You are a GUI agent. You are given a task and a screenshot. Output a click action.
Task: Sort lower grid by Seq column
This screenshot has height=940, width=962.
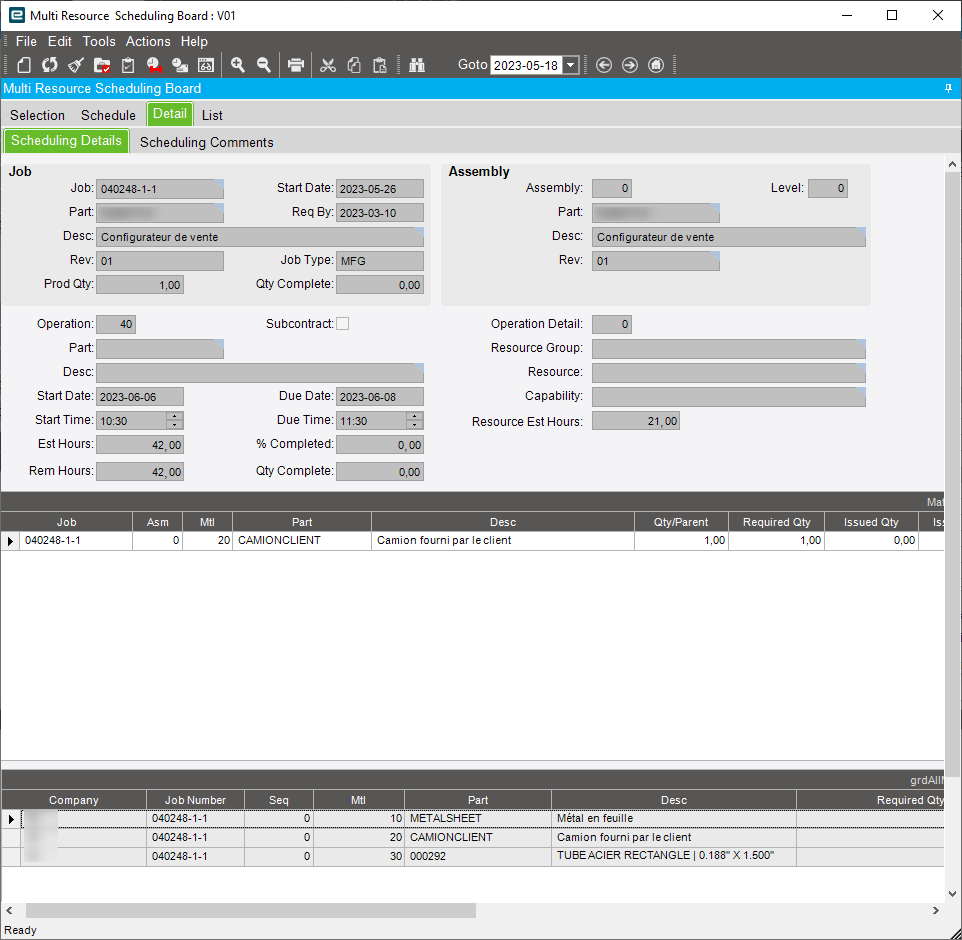tap(279, 800)
